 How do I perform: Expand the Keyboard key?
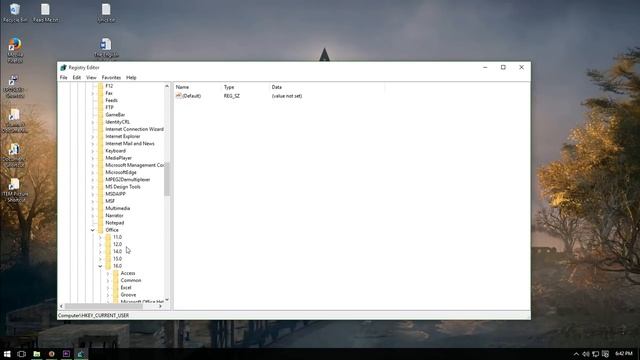[x=93, y=151]
